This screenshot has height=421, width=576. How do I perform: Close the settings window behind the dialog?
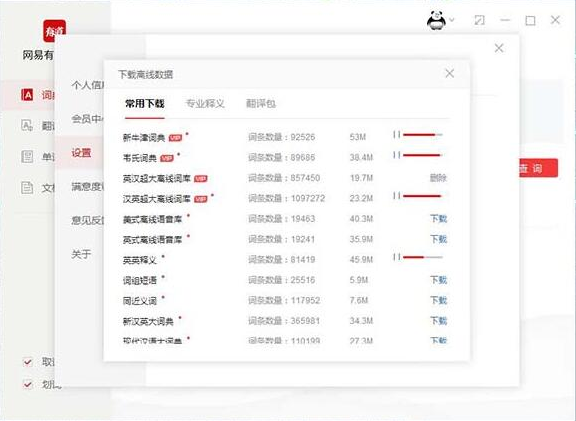[x=498, y=48]
